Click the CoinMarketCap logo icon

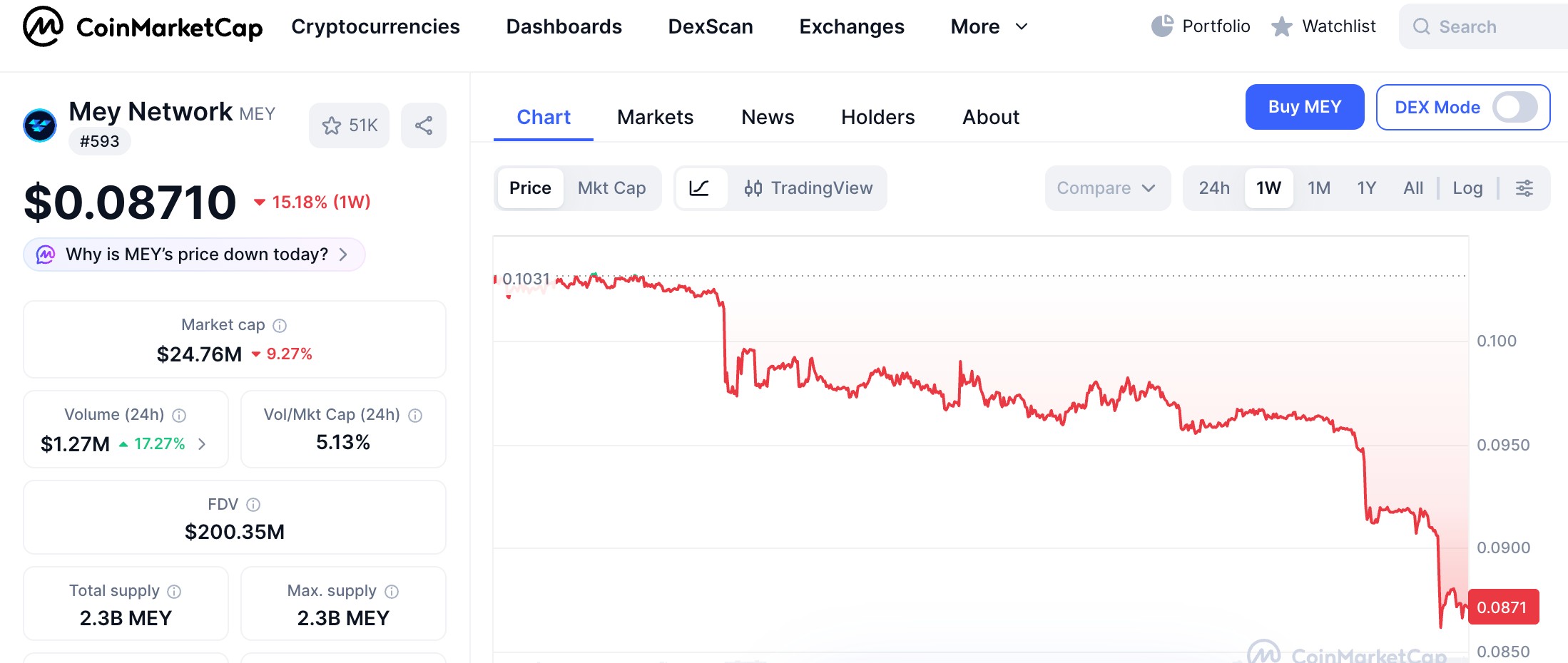[x=43, y=26]
